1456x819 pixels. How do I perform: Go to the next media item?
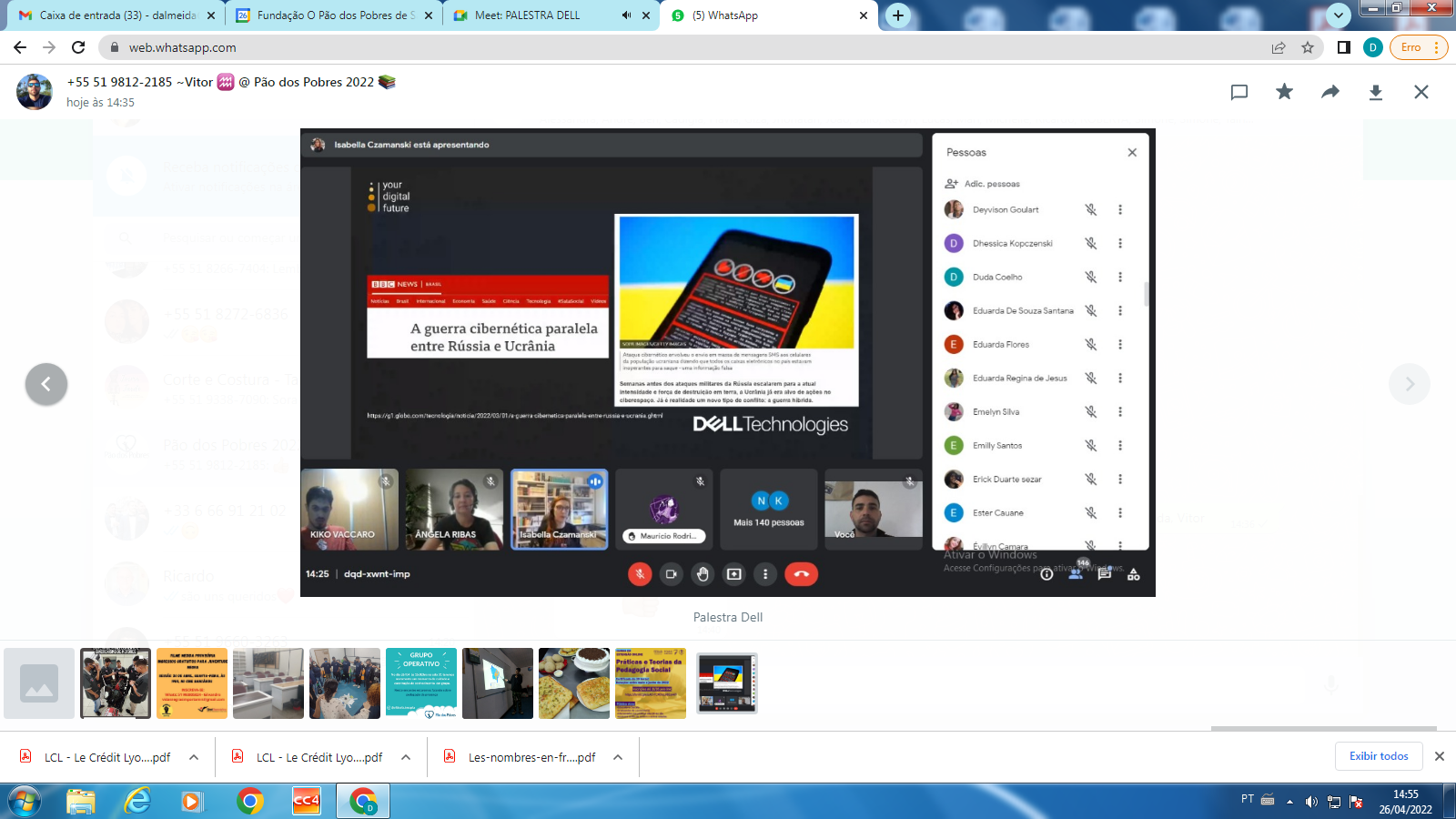[1410, 384]
